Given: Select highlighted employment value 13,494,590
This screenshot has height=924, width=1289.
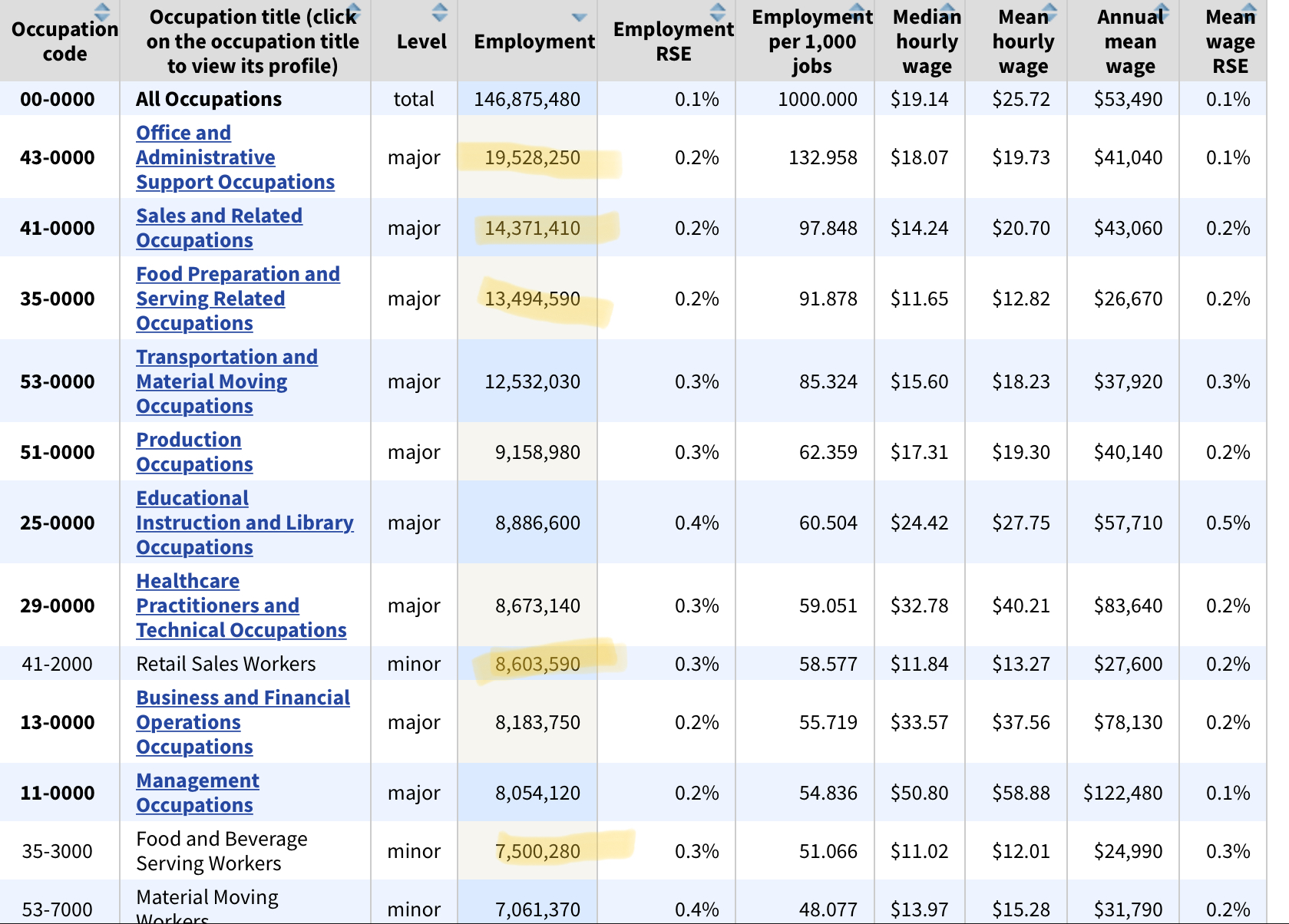Looking at the screenshot, I should point(532,299).
